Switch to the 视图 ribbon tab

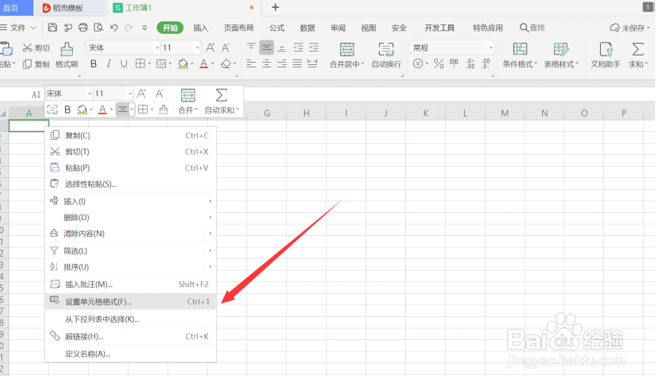pyautogui.click(x=368, y=28)
